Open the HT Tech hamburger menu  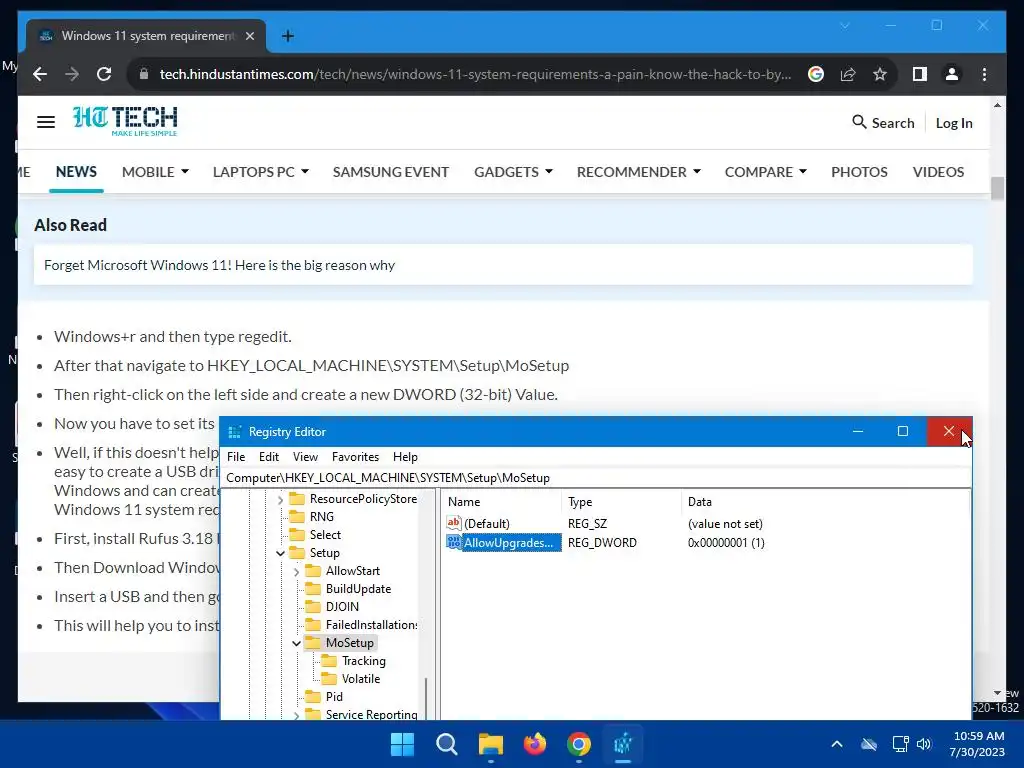tap(46, 122)
